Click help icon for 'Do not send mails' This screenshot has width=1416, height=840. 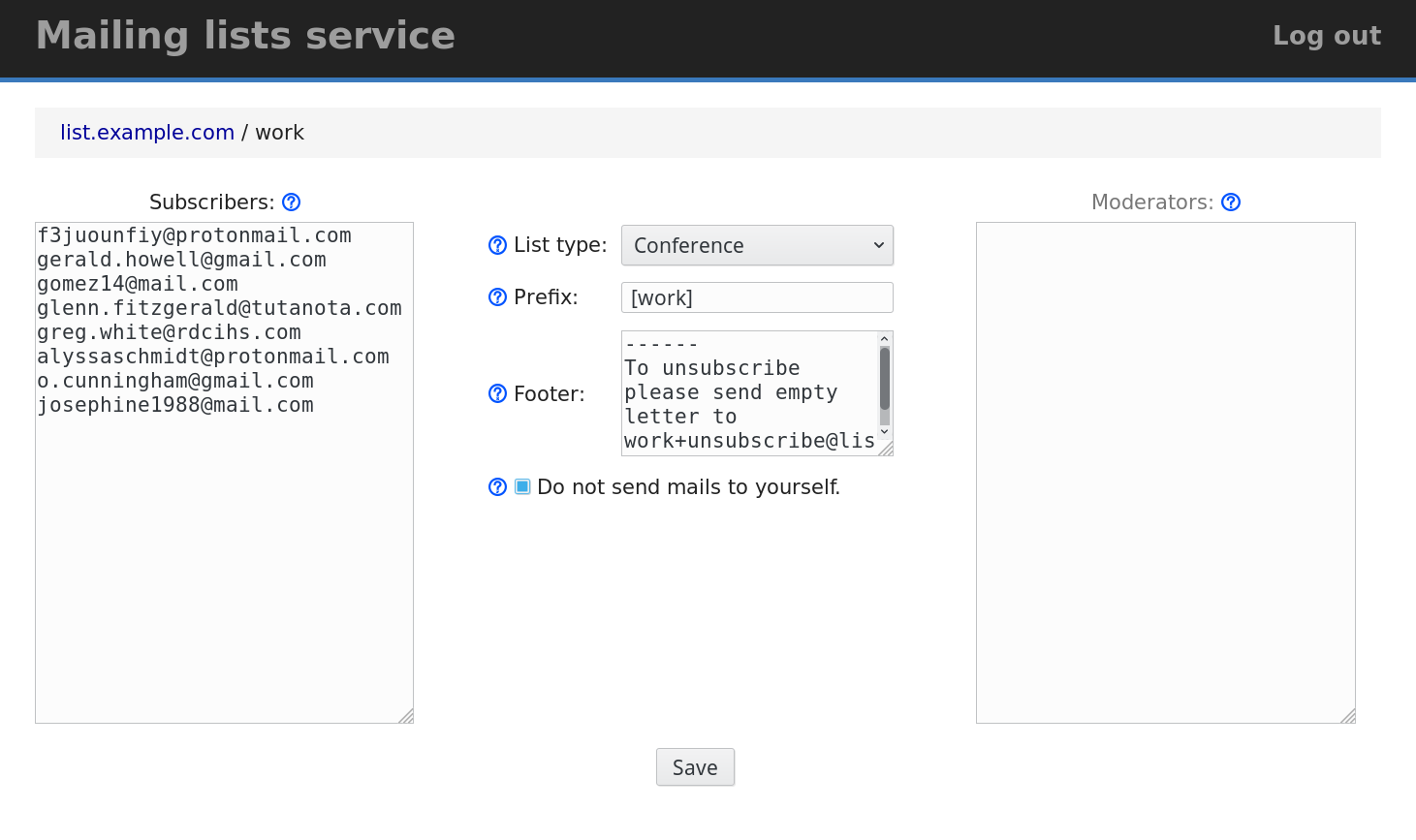tap(497, 487)
